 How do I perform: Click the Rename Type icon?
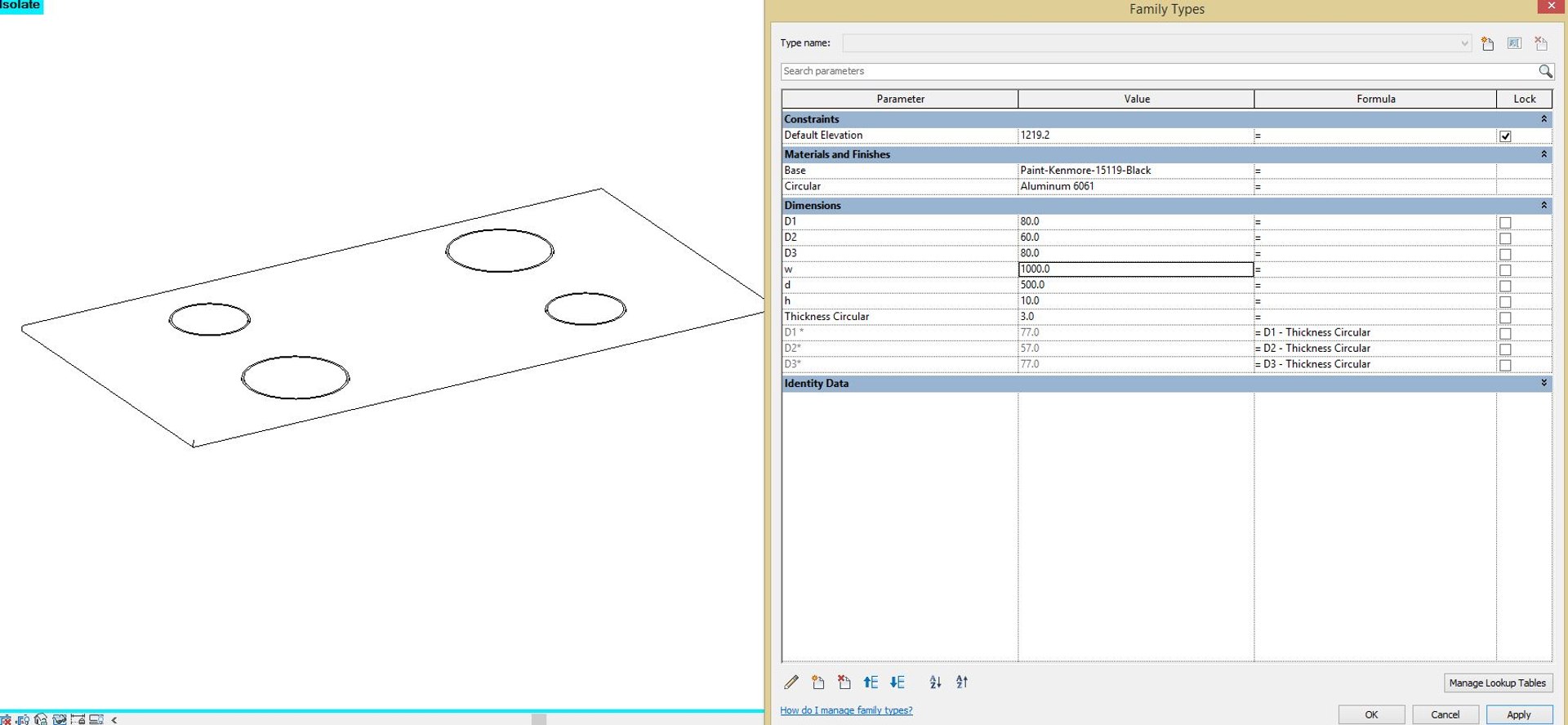(x=1514, y=43)
